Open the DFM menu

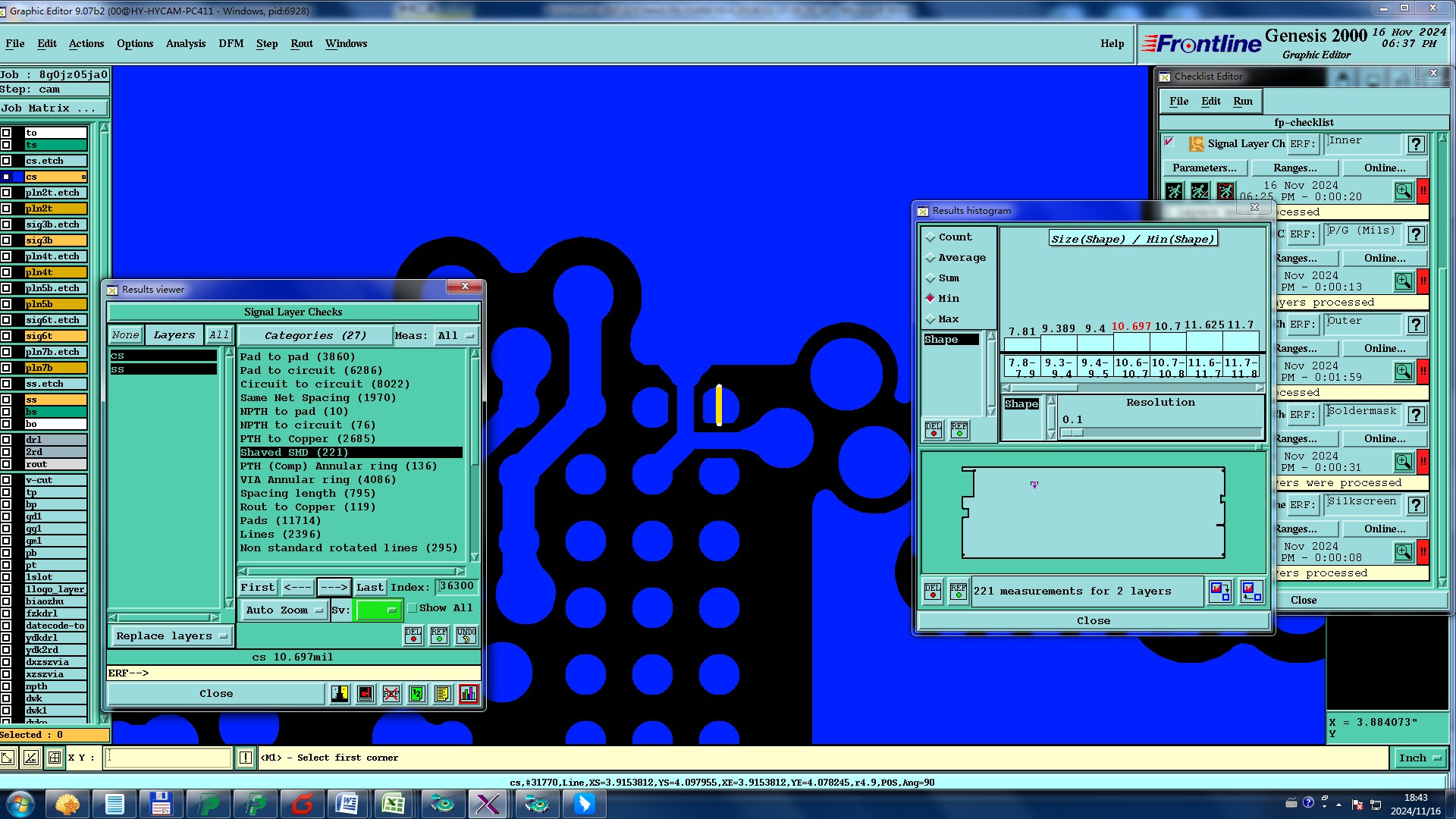coord(231,44)
